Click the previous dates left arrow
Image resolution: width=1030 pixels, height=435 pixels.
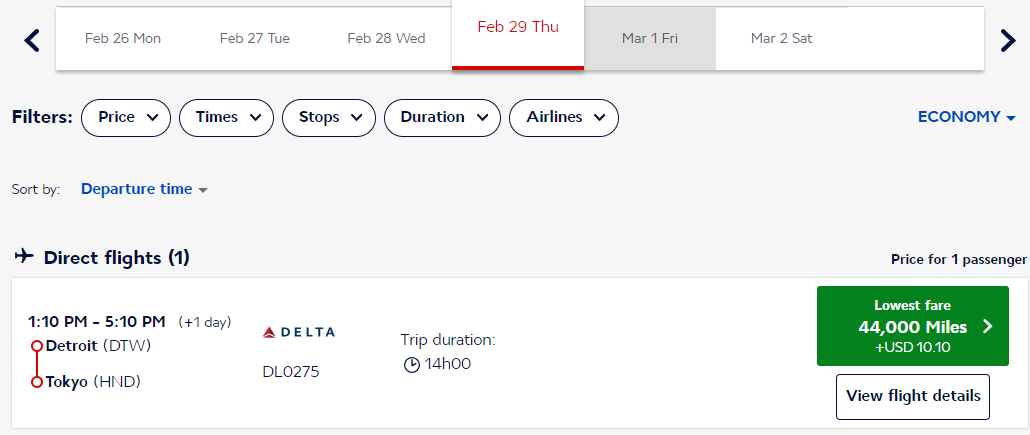(32, 40)
